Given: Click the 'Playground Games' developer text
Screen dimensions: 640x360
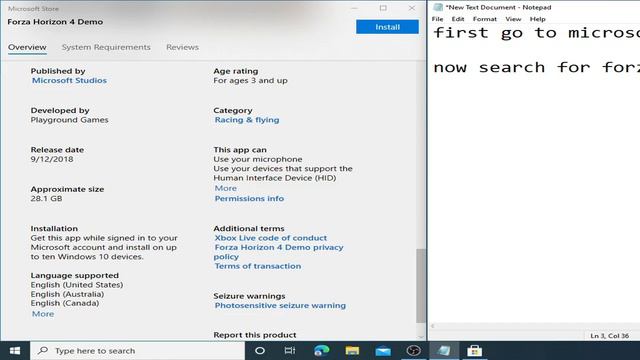Looking at the screenshot, I should (69, 120).
